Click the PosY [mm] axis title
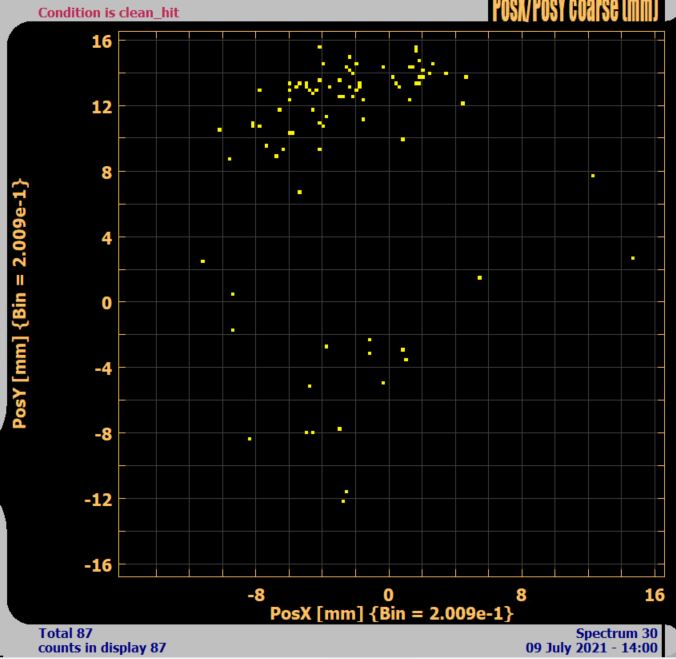 click(20, 303)
